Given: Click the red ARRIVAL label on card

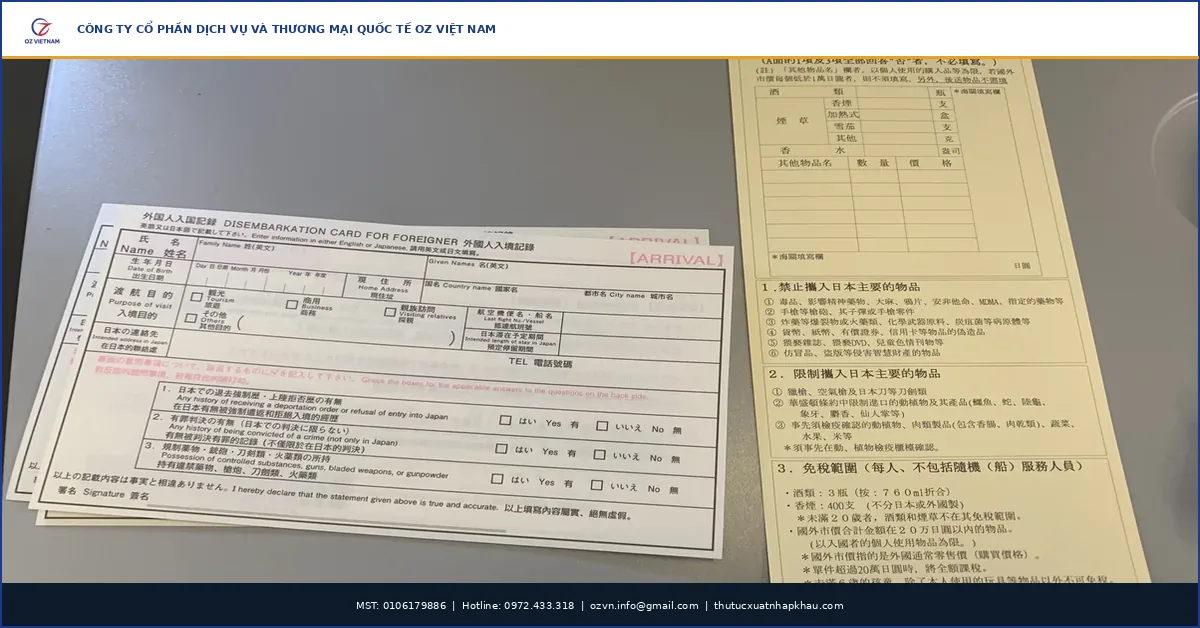Looking at the screenshot, I should (676, 259).
